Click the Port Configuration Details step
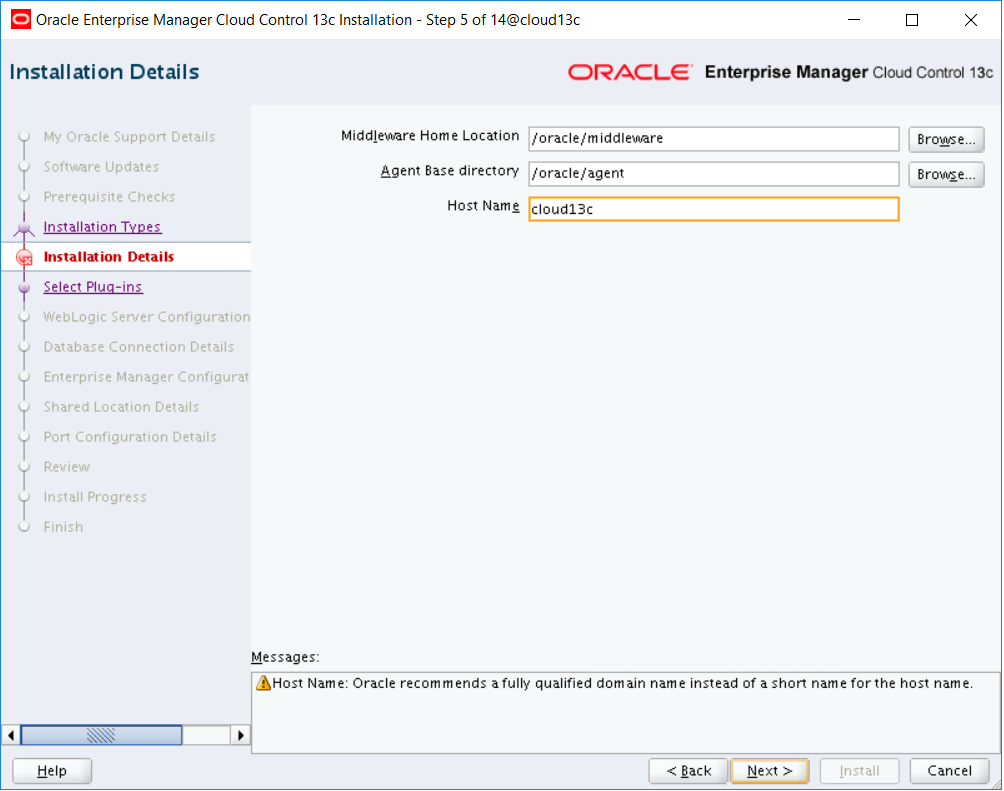 pyautogui.click(x=130, y=437)
